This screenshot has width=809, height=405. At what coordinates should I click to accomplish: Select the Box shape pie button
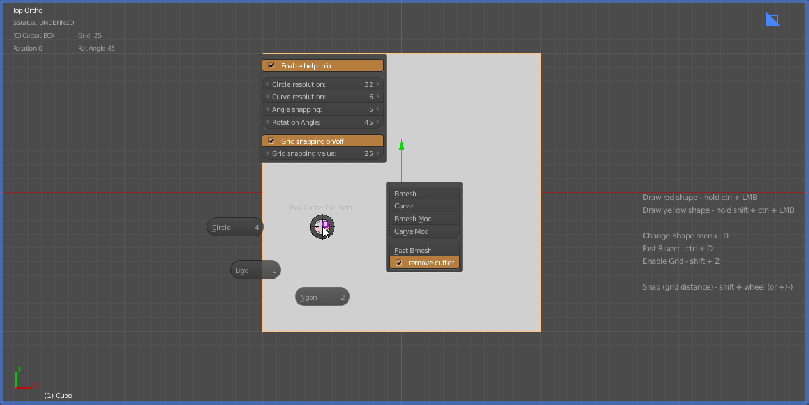click(255, 270)
